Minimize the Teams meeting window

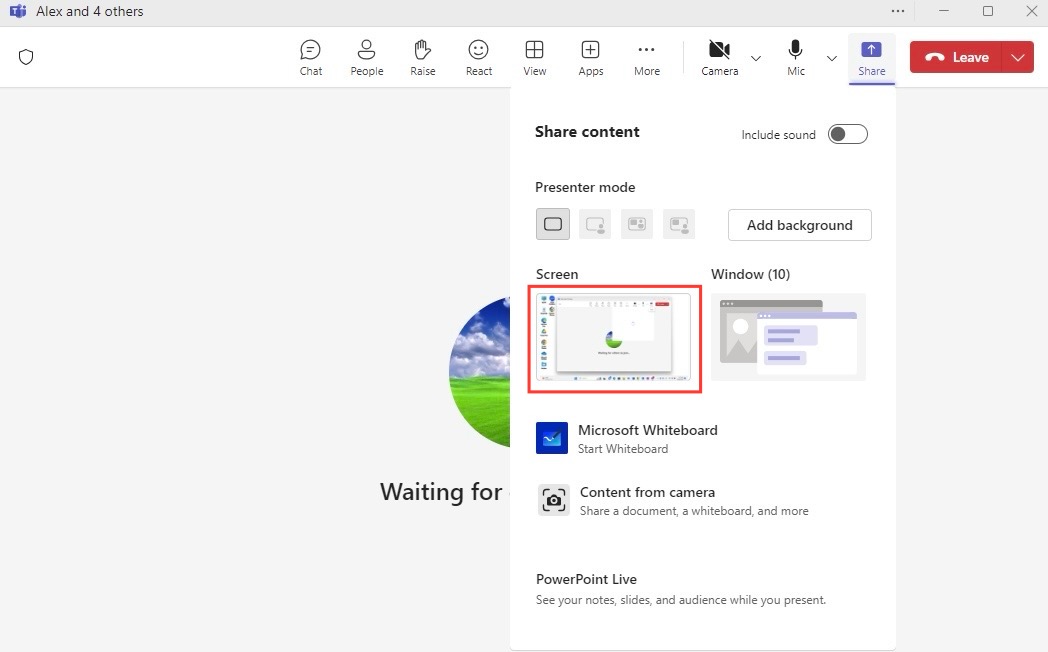tap(944, 11)
